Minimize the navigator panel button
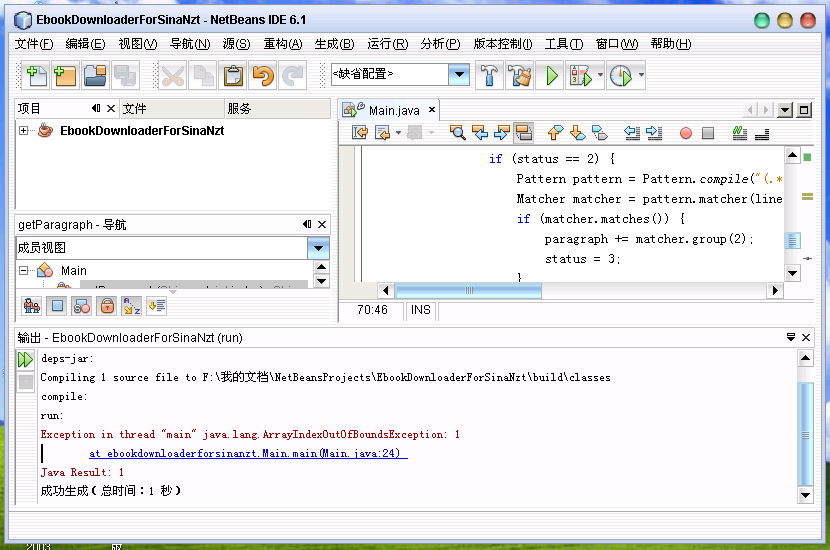Viewport: 830px width, 550px height. point(307,224)
